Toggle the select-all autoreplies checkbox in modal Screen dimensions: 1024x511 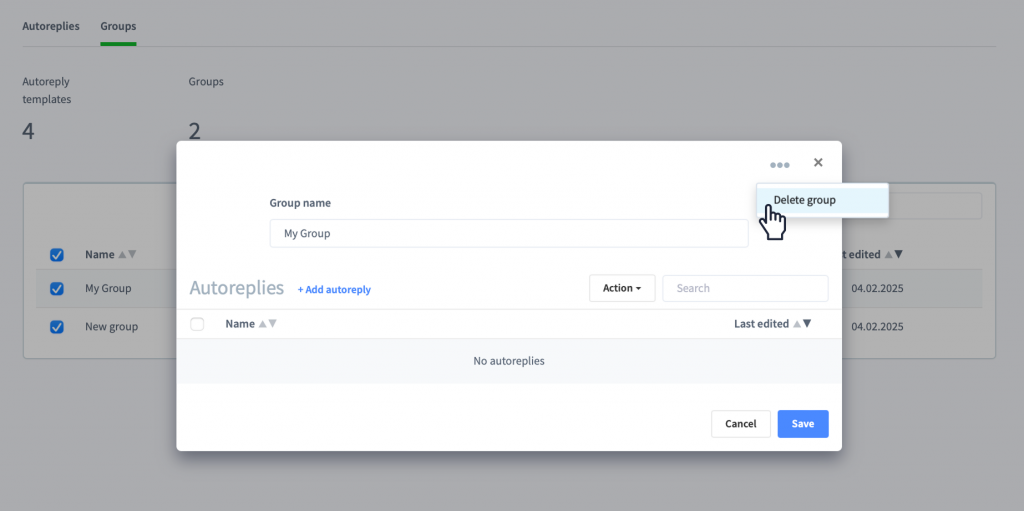[x=197, y=323]
